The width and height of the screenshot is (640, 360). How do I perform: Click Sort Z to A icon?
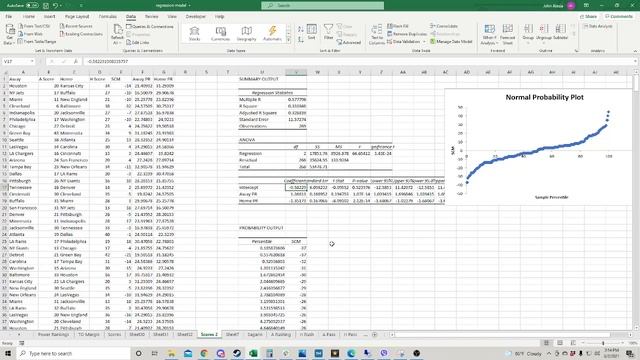pos(301,39)
